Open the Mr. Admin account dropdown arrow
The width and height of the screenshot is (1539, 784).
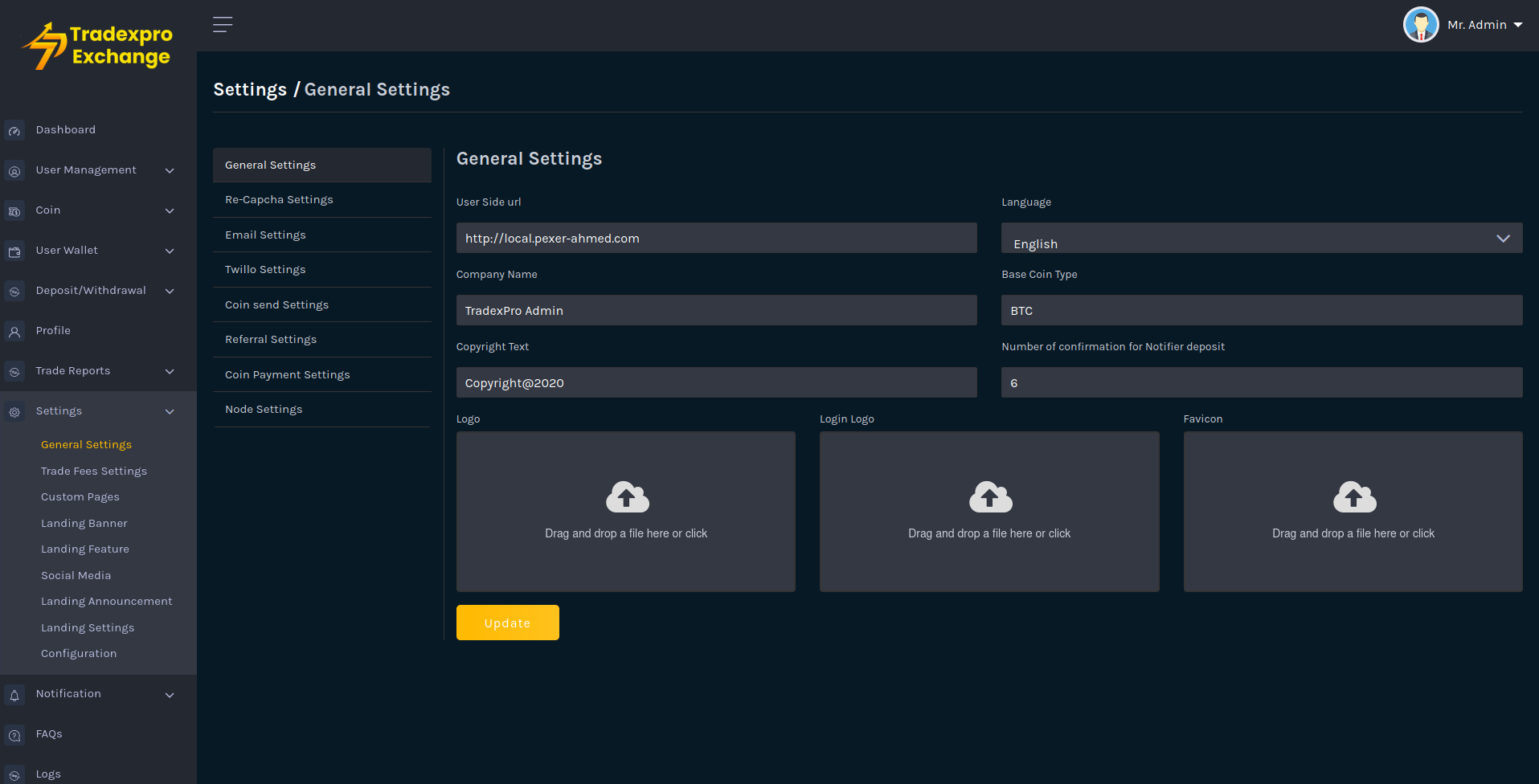(x=1518, y=25)
